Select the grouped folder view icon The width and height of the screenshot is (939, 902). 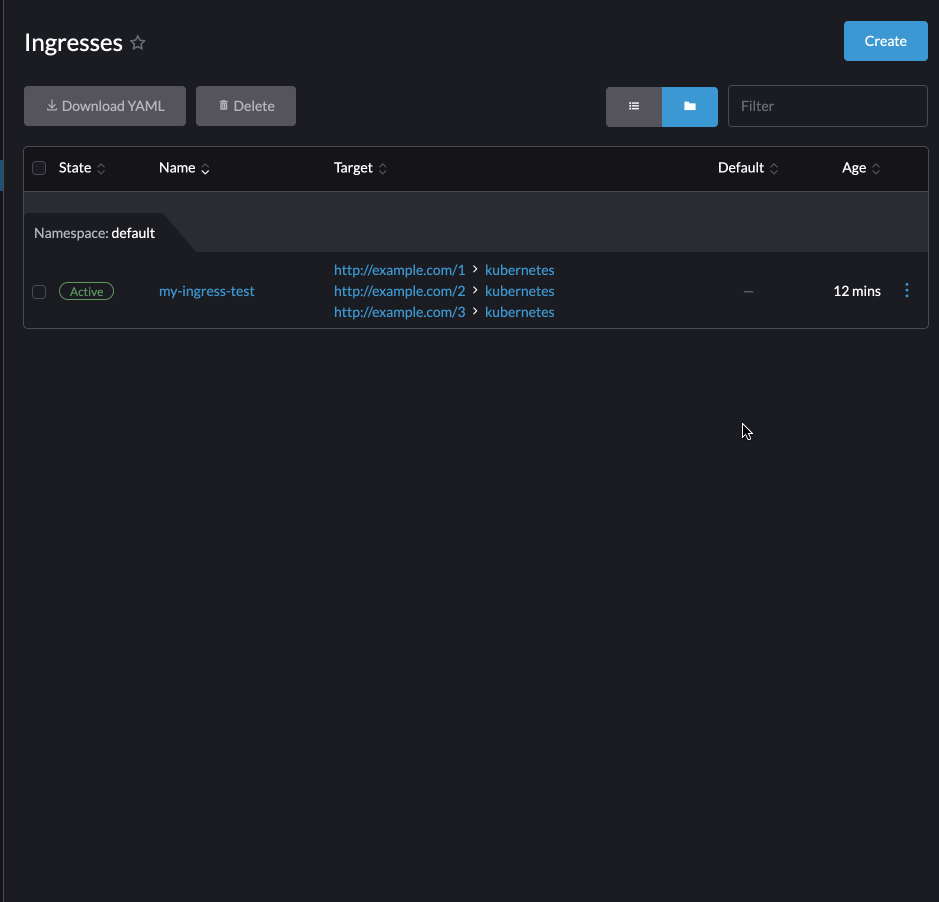[x=689, y=105]
